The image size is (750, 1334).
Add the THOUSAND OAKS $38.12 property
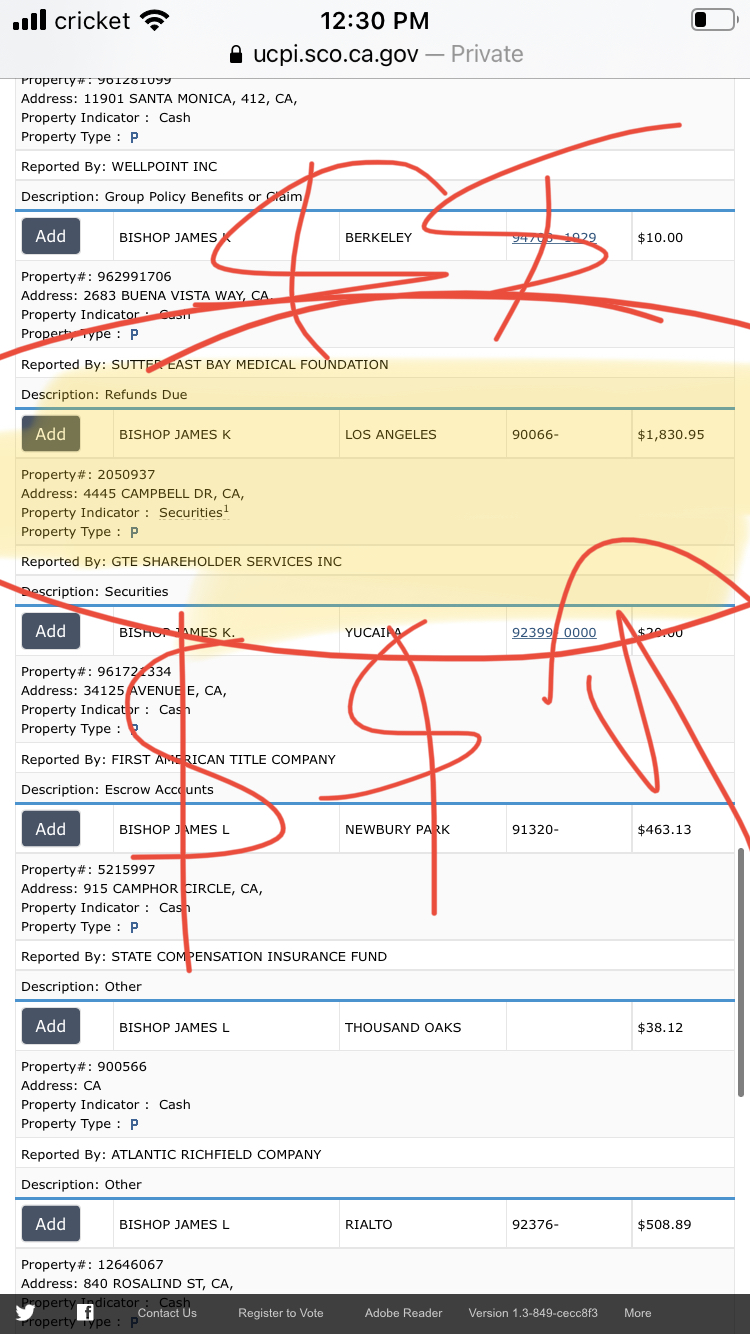[51, 1026]
